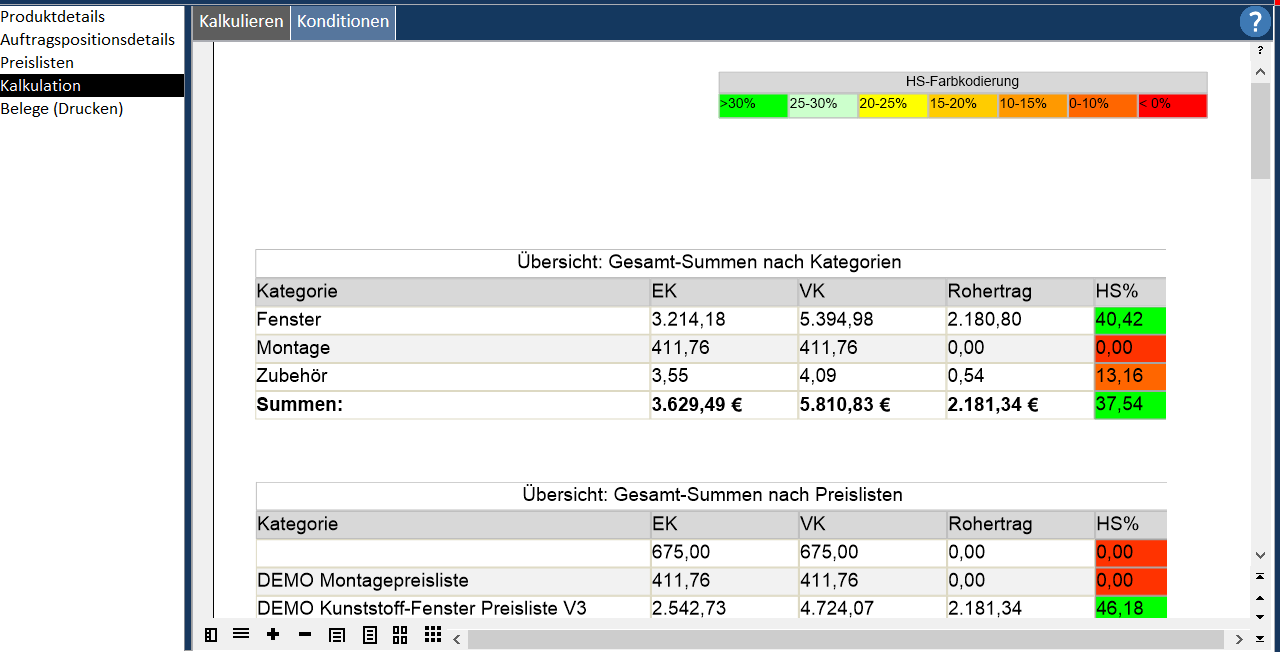Screen dimensions: 1280x652
Task: Select the fit page width icon
Action: tap(337, 635)
